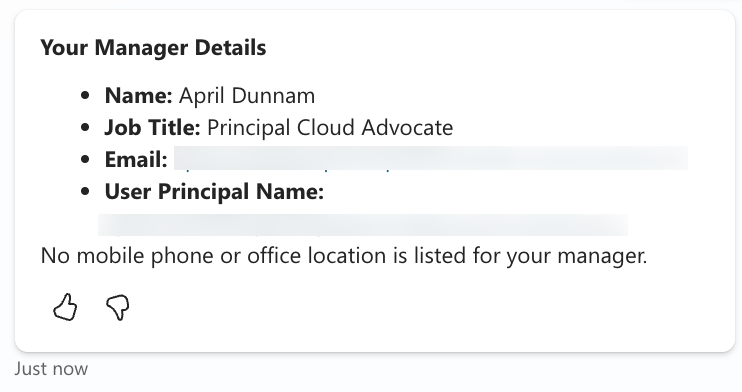The width and height of the screenshot is (742, 392).
Task: Select the 'Principal Cloud Advocate' text
Action: click(330, 128)
